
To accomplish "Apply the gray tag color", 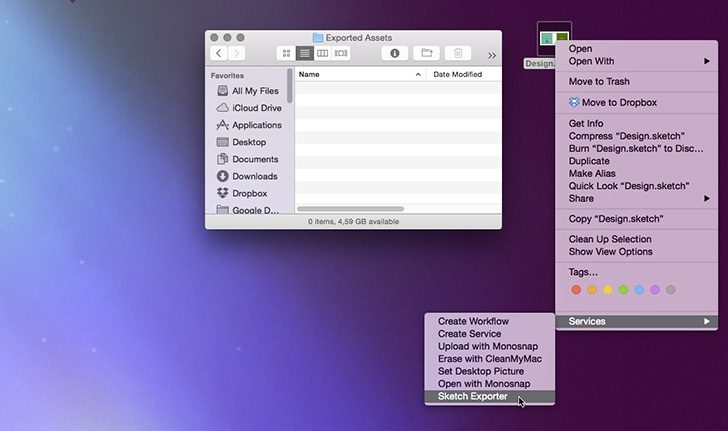I will tap(670, 290).
